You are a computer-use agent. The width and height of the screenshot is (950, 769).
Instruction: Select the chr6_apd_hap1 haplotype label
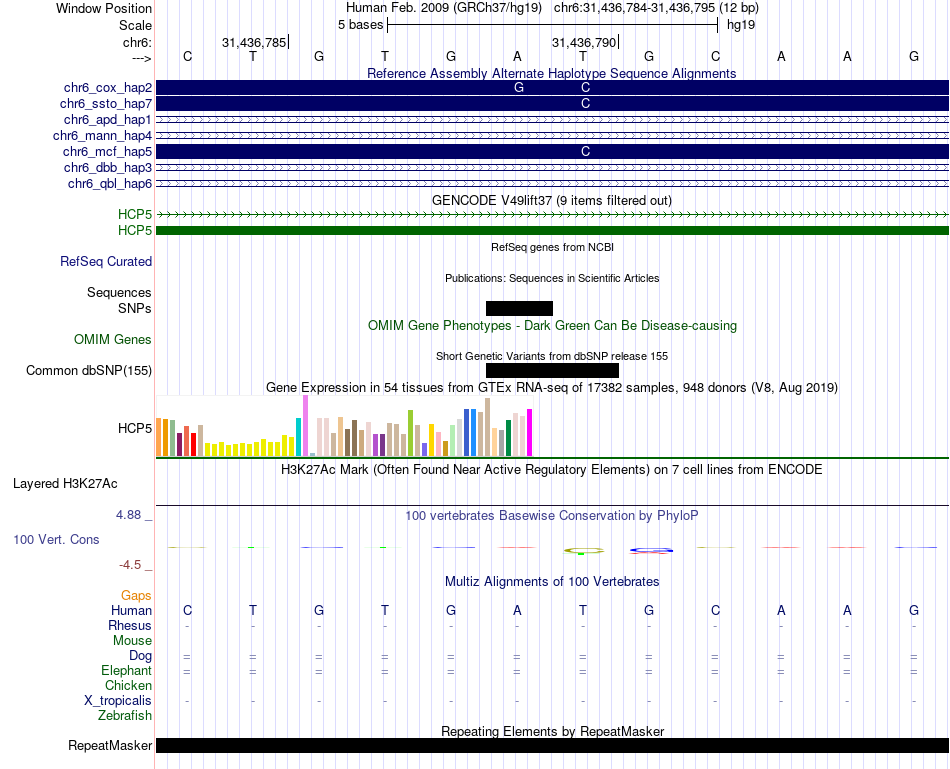[107, 119]
